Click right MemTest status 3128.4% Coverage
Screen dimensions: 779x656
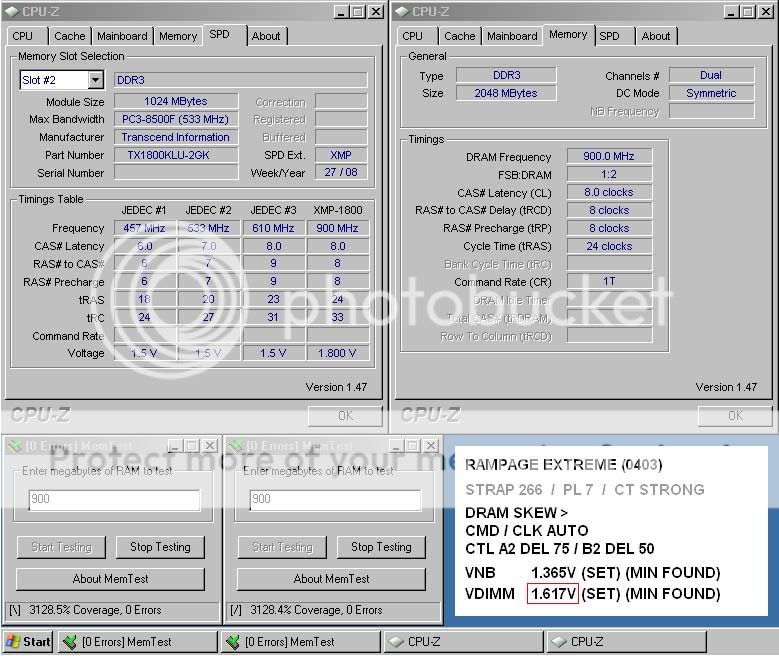[333, 610]
